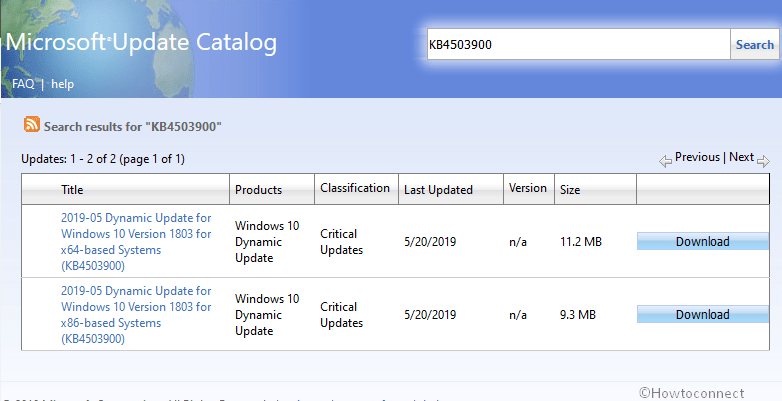This screenshot has width=782, height=401.
Task: Click the RSS feed icon
Action: pos(32,125)
